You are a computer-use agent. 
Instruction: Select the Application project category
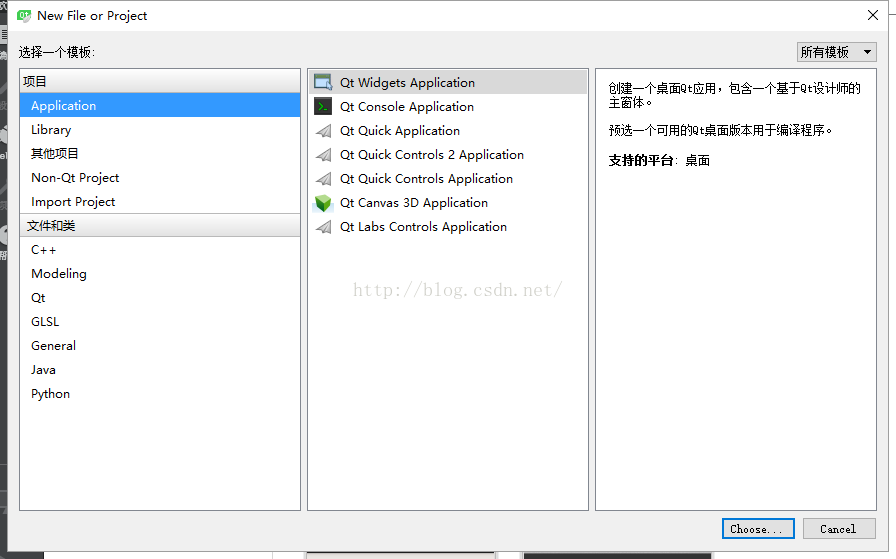pos(160,106)
